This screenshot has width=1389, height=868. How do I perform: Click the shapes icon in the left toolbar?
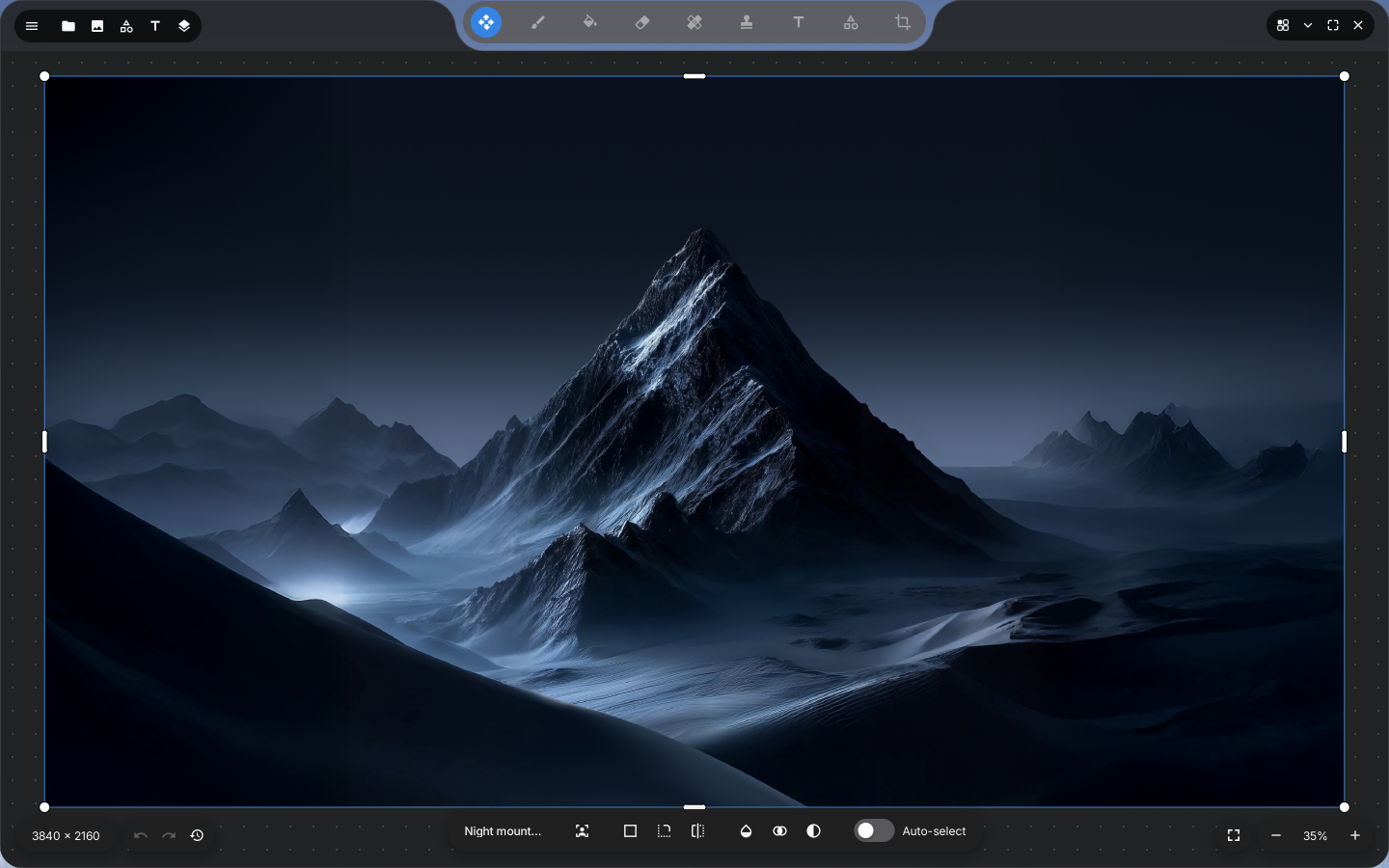pyautogui.click(x=126, y=26)
